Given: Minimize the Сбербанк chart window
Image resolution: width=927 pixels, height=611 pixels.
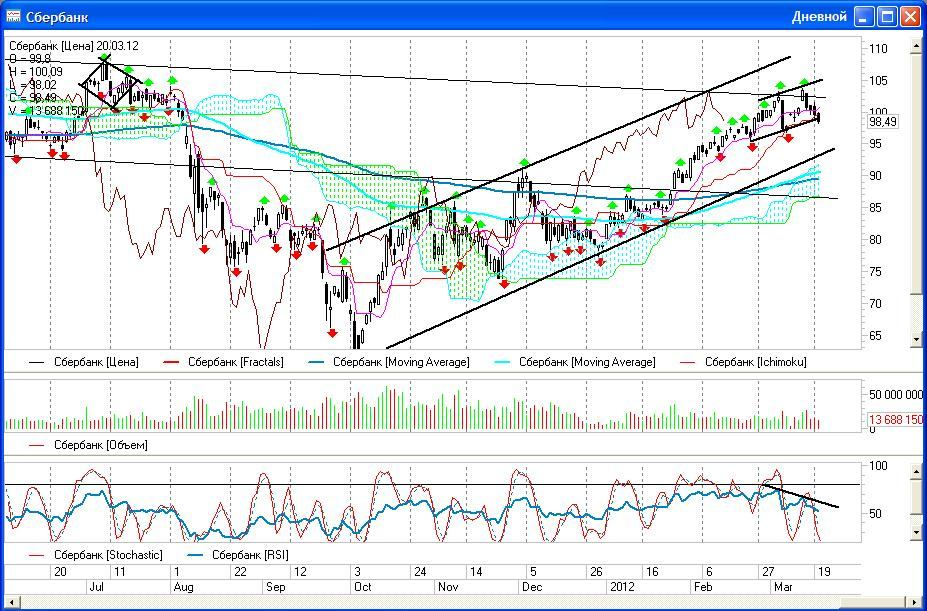Looking at the screenshot, I should tap(865, 17).
